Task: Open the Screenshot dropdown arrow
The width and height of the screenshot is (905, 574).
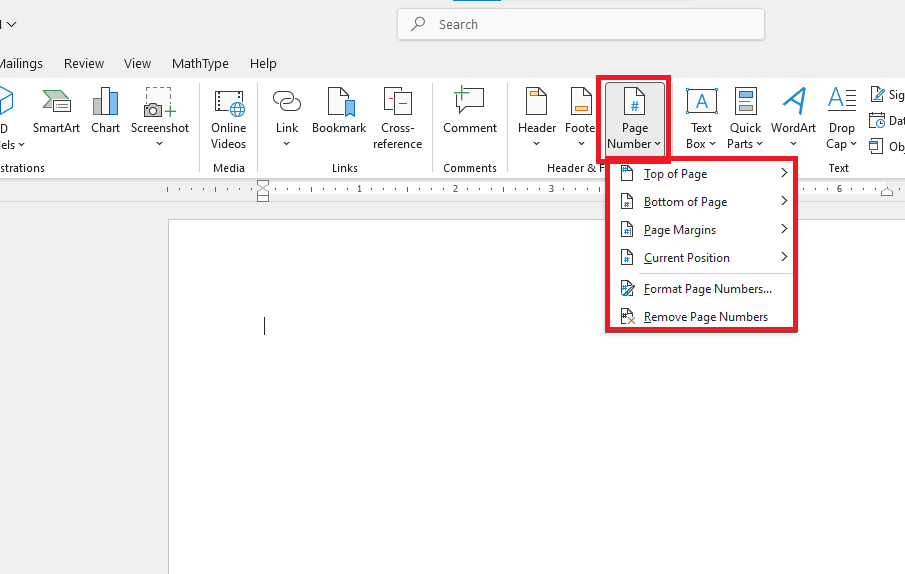Action: point(160,144)
